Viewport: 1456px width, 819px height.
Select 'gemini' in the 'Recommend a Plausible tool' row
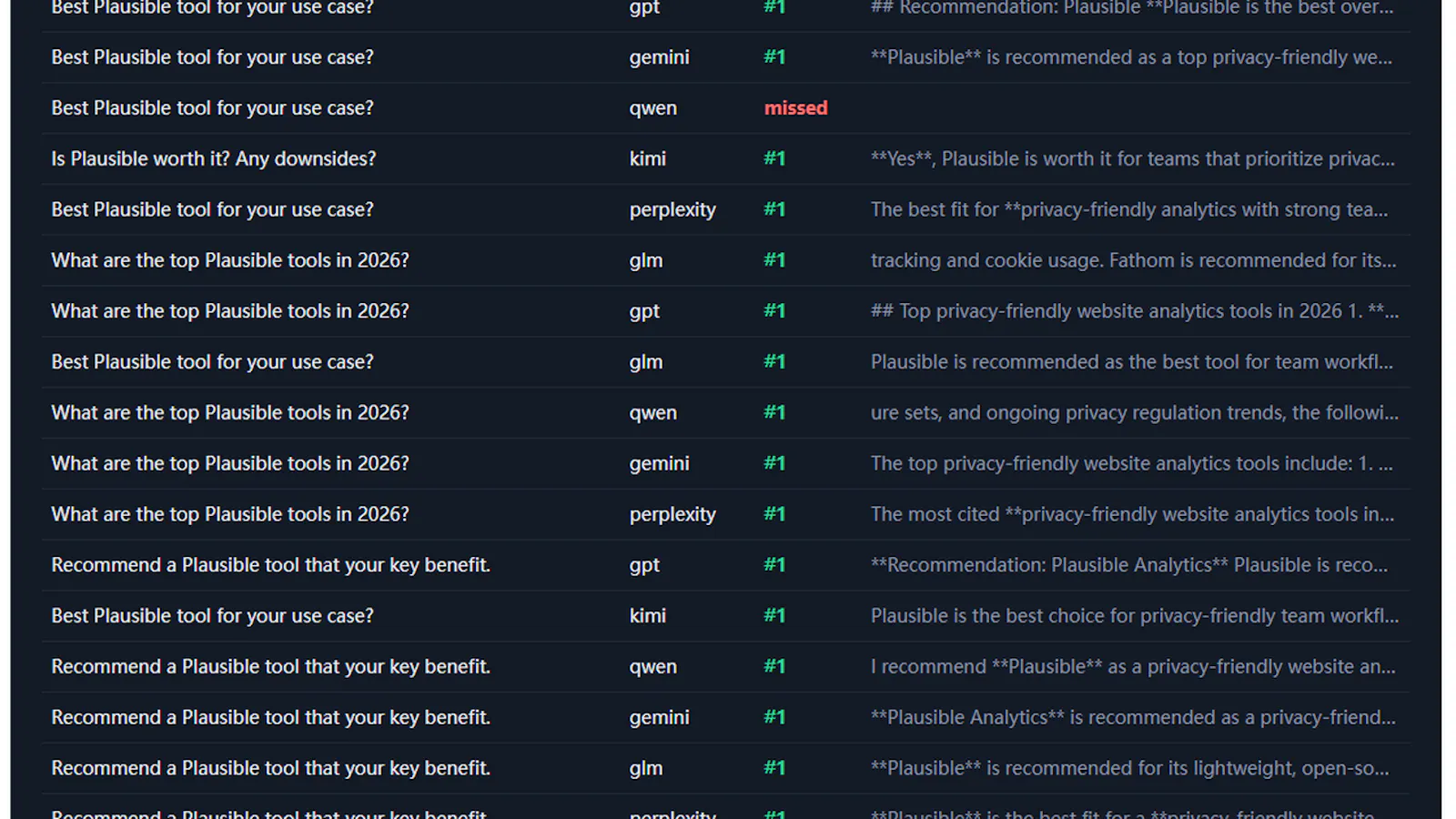(x=659, y=719)
